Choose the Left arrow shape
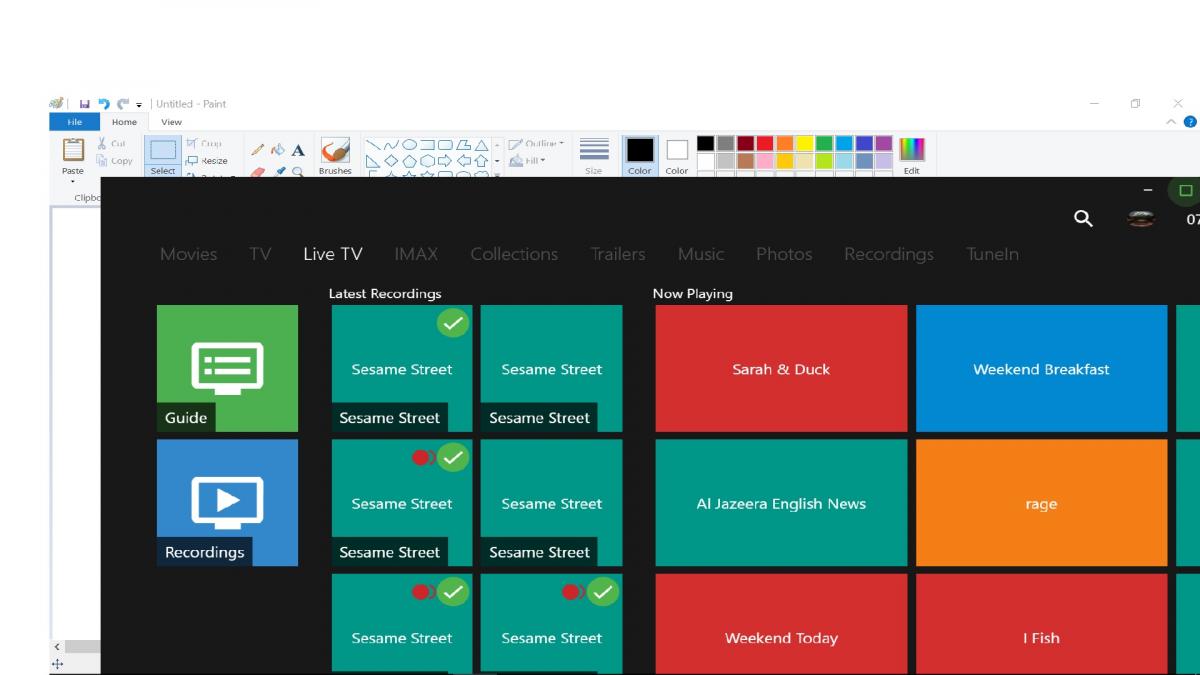Viewport: 1200px width, 675px height. click(x=463, y=160)
